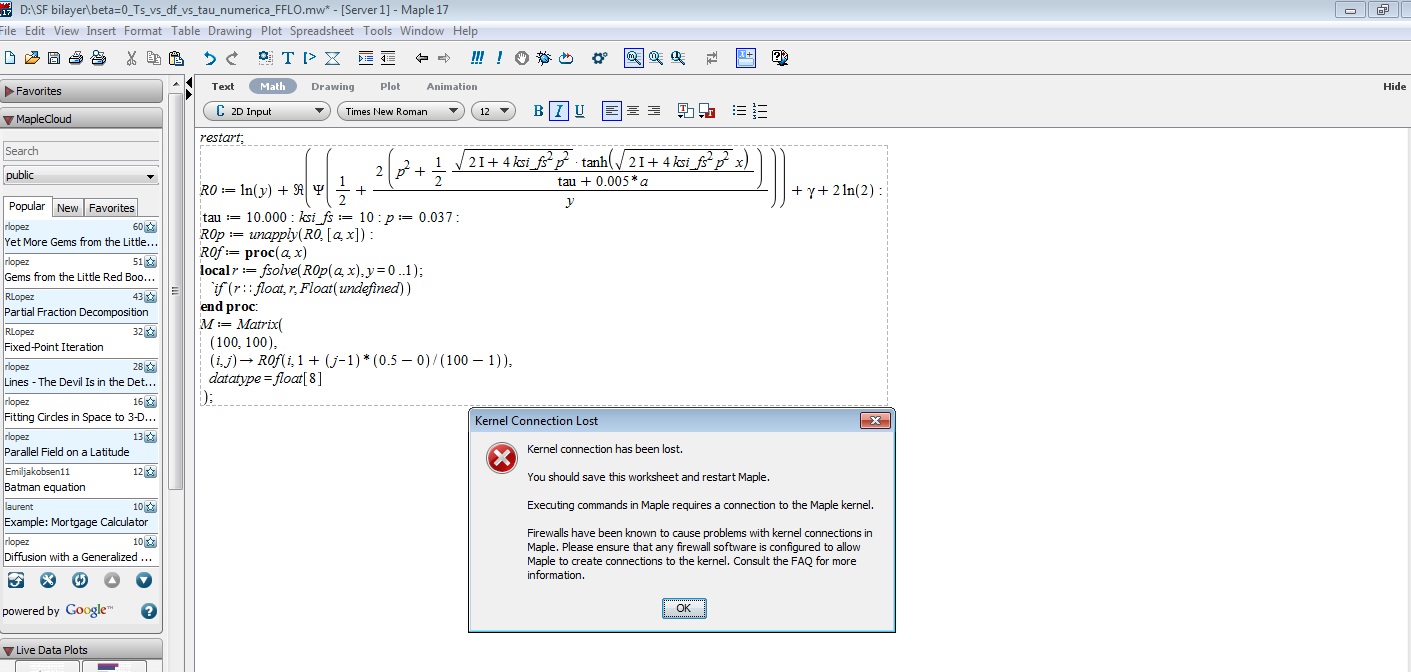Open the File menu
Image resolution: width=1411 pixels, height=672 pixels.
(8, 31)
